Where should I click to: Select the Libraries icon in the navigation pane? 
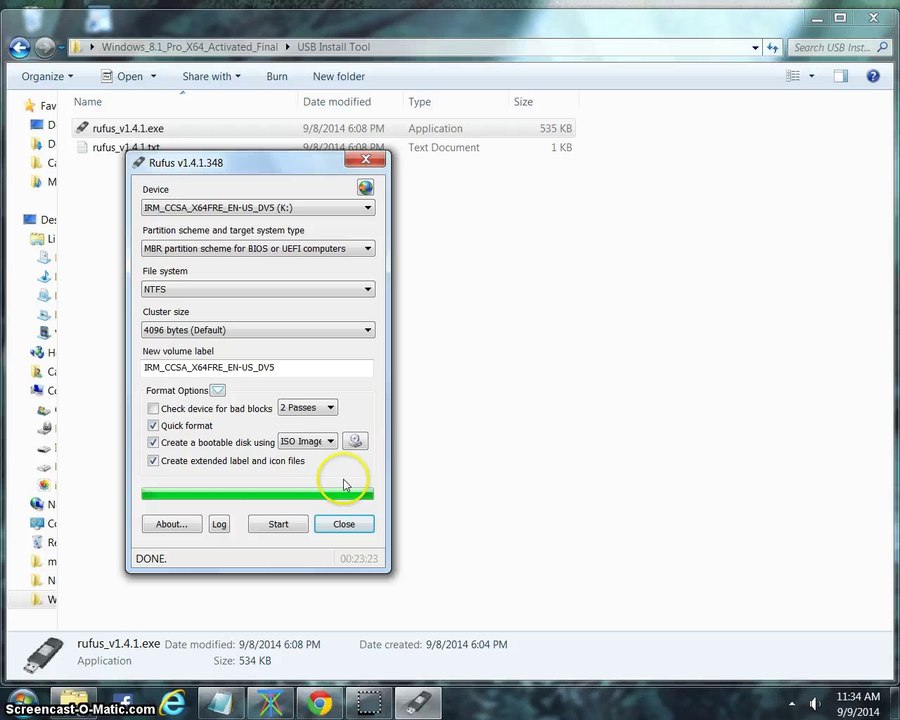37,238
